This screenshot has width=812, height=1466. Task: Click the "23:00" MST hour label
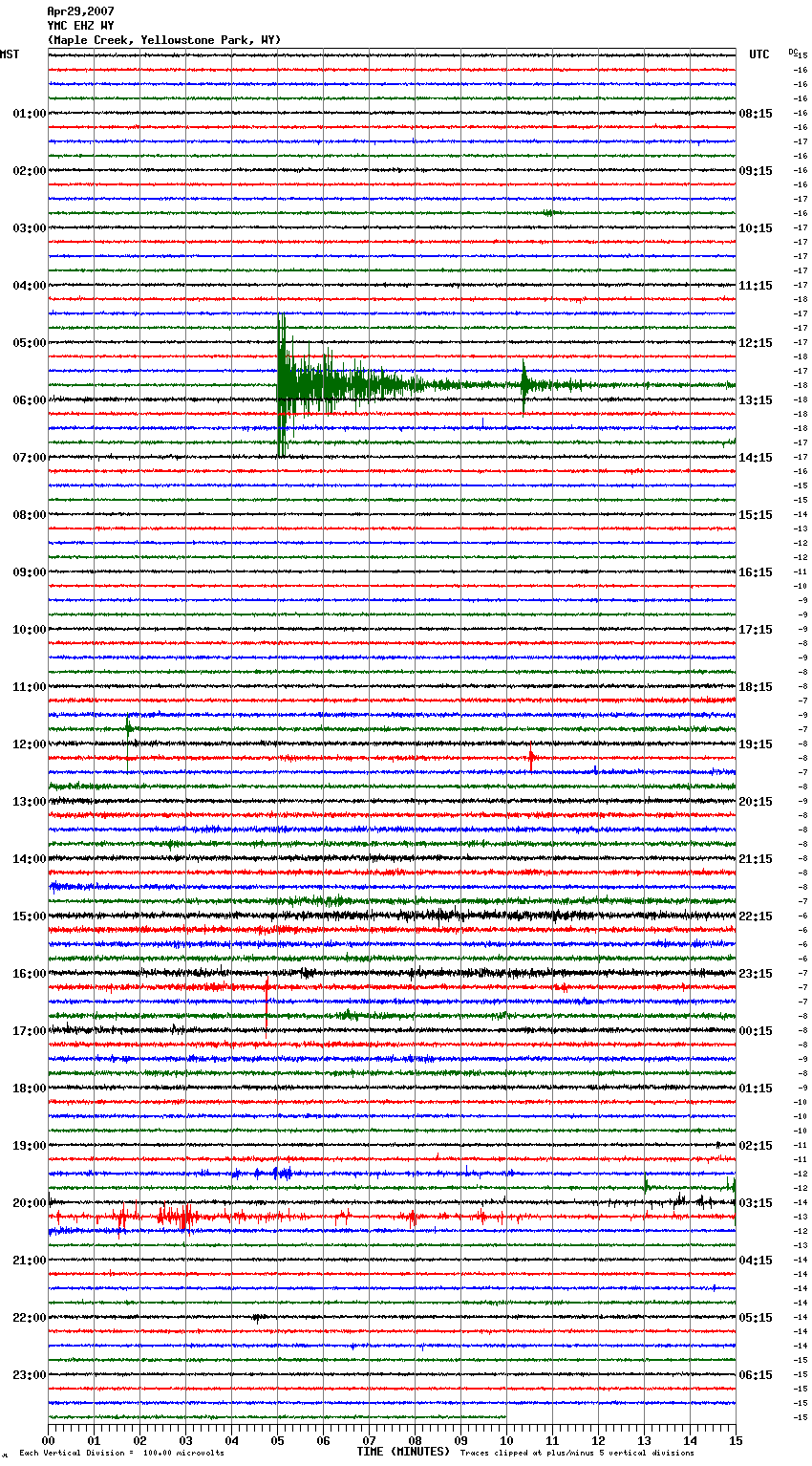pos(30,1375)
